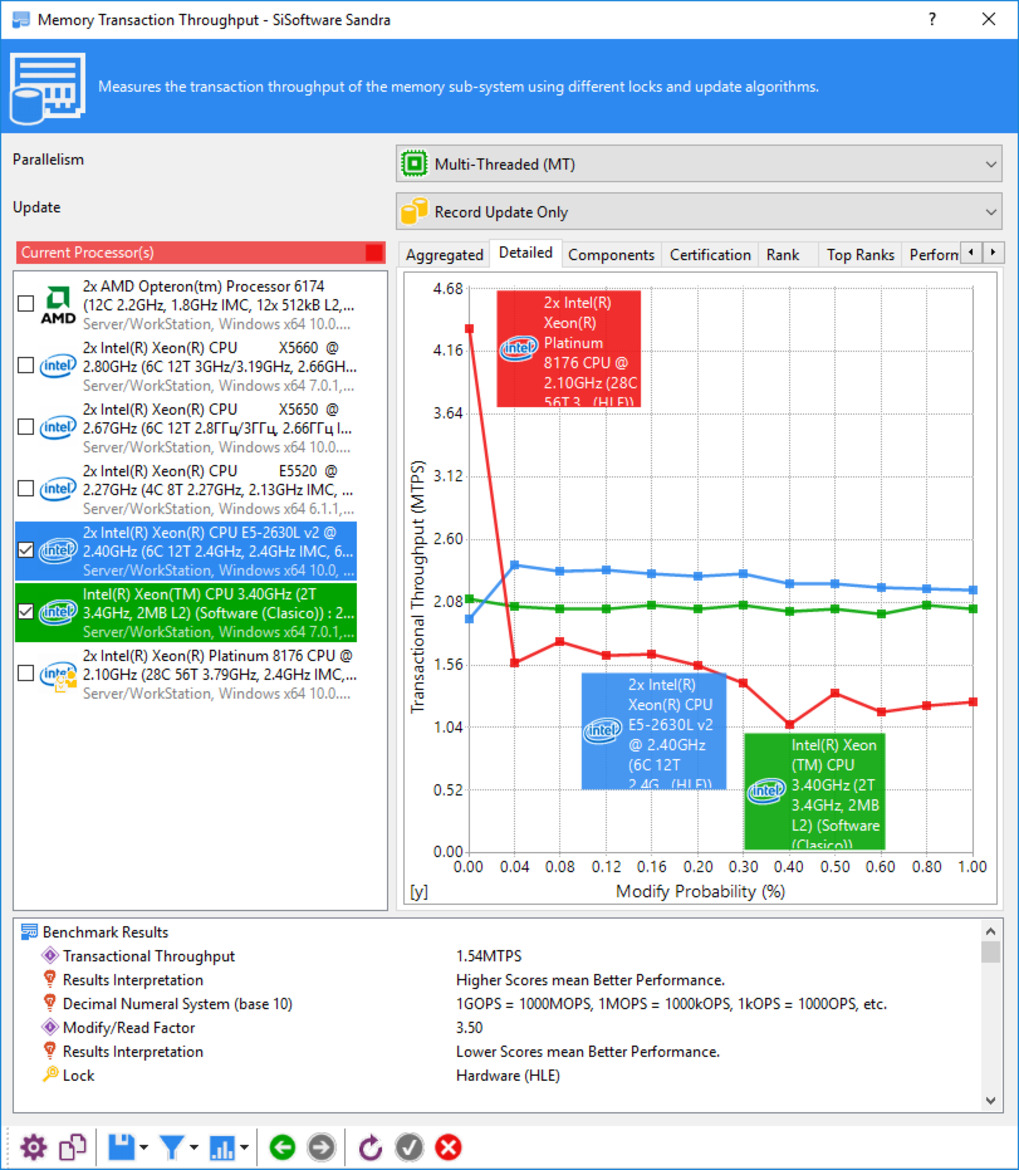The height and width of the screenshot is (1170, 1019).
Task: Go forward with the grey arrow
Action: (322, 1147)
